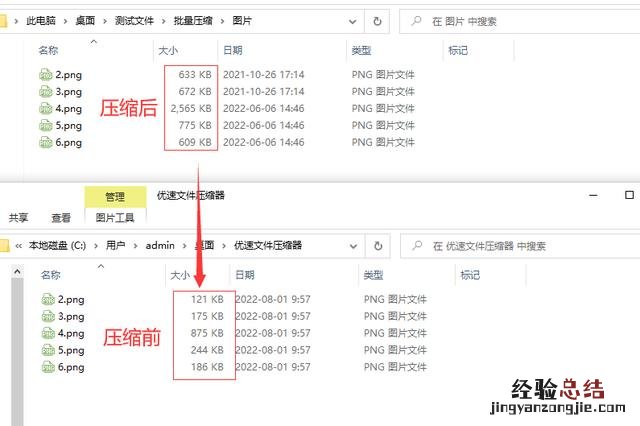
Task: Click the 609 KB size cell
Action: 195,142
